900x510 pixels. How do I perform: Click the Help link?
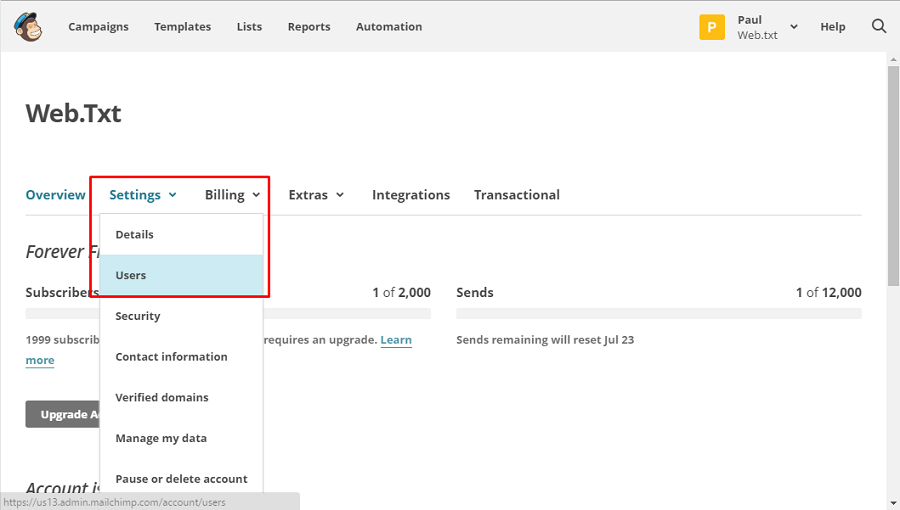click(832, 26)
